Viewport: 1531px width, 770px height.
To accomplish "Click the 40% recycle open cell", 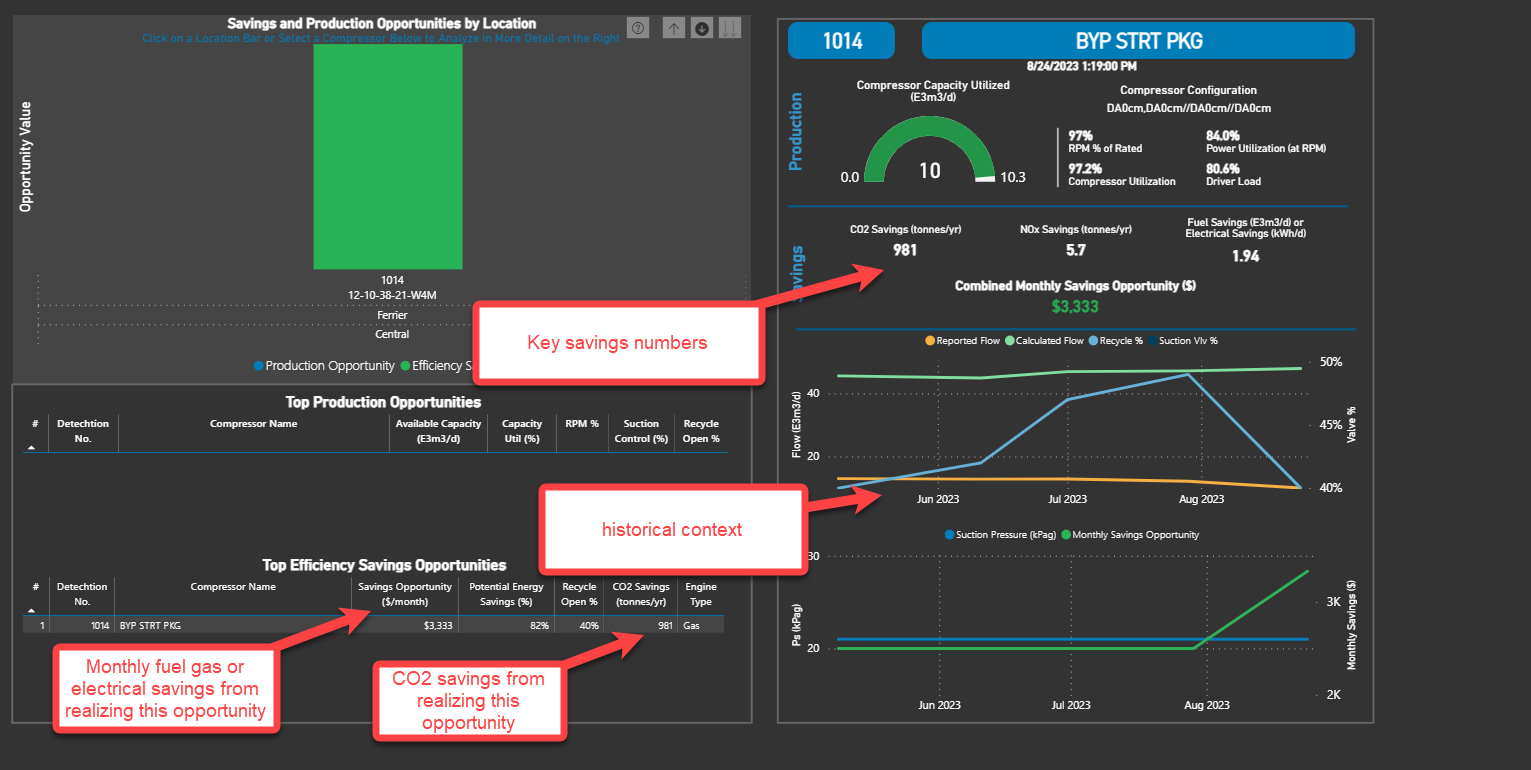I will (588, 625).
